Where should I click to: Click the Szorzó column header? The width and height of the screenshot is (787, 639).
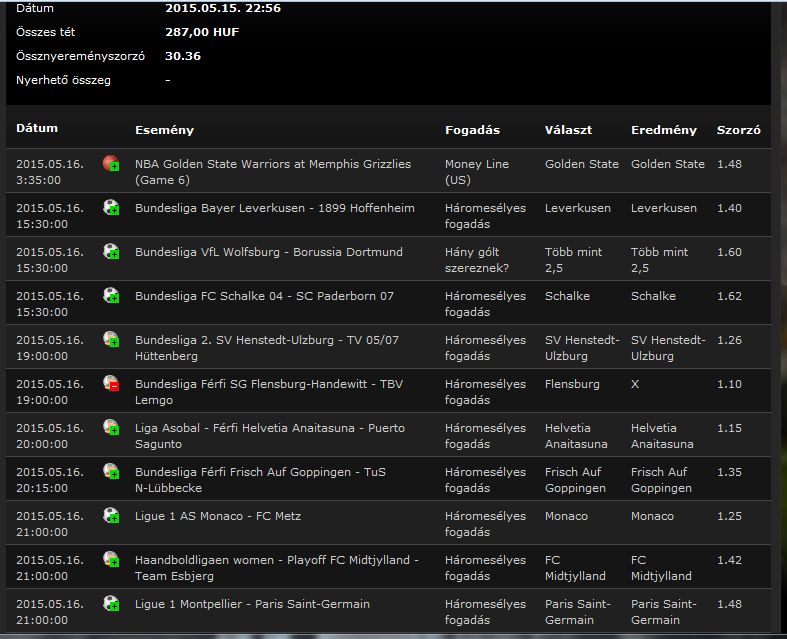point(738,130)
